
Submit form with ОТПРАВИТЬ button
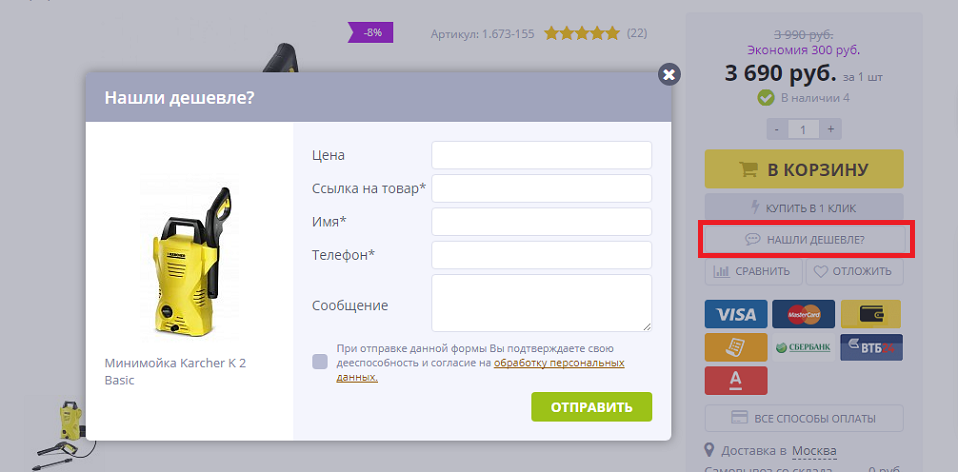click(x=591, y=407)
